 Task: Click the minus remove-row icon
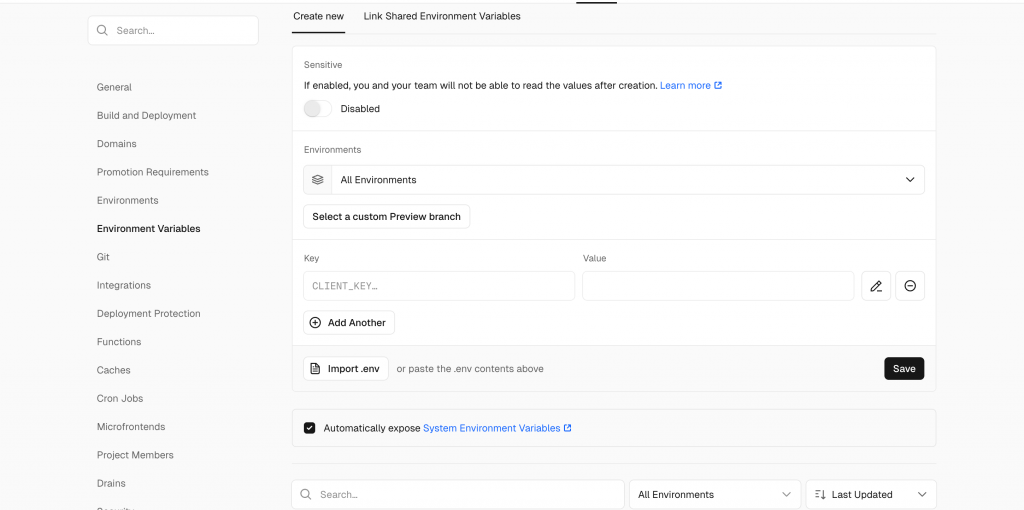click(x=910, y=286)
